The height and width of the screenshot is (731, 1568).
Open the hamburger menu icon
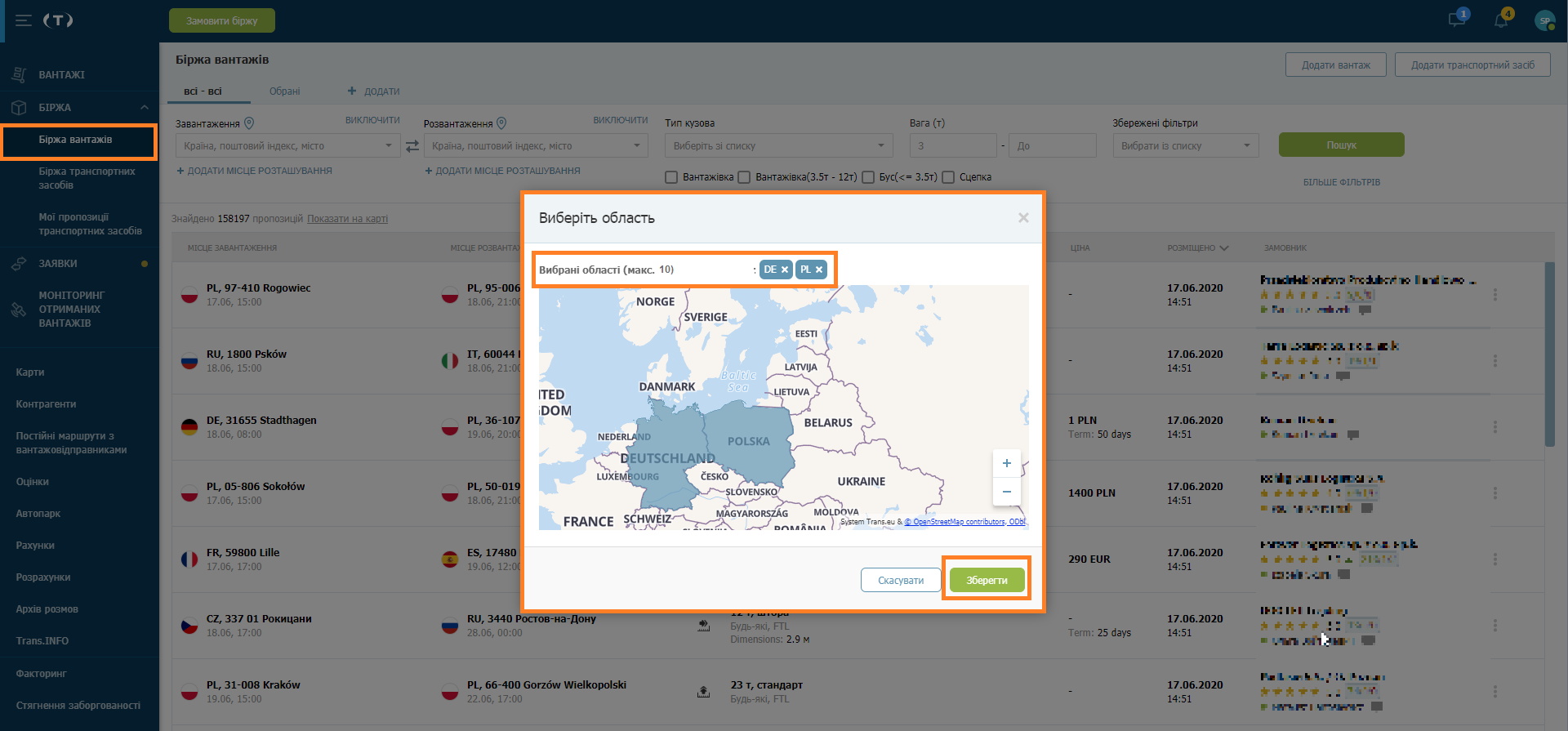coord(24,20)
